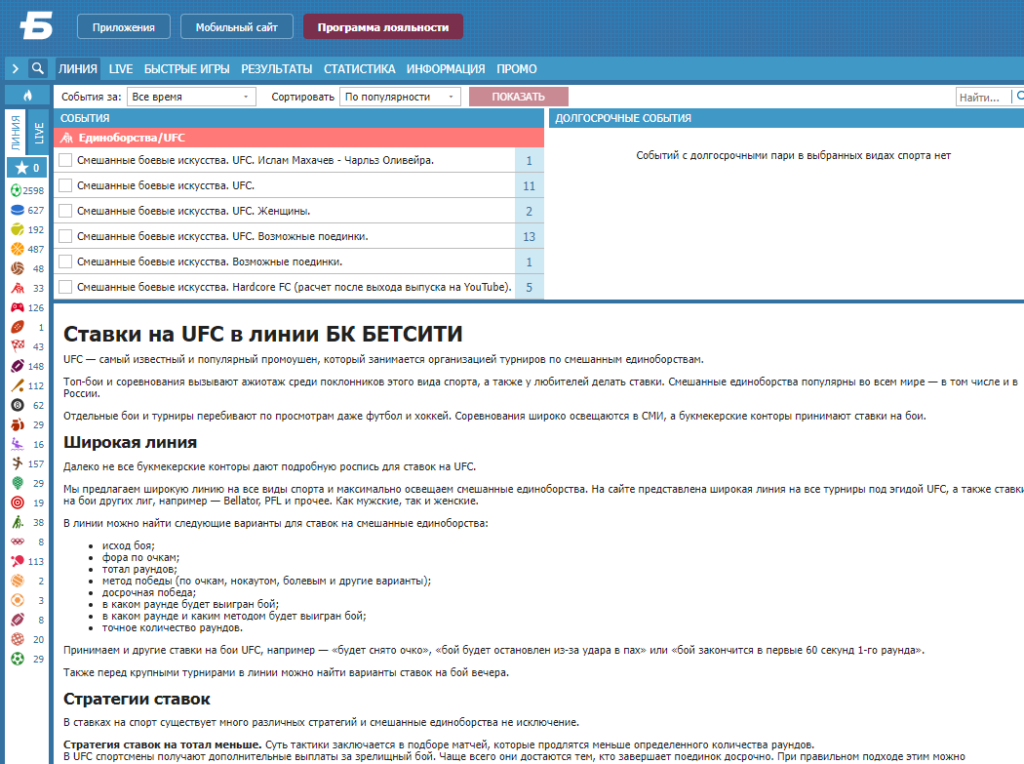Open the Все время period dropdown
This screenshot has width=1024, height=764.
(x=191, y=97)
